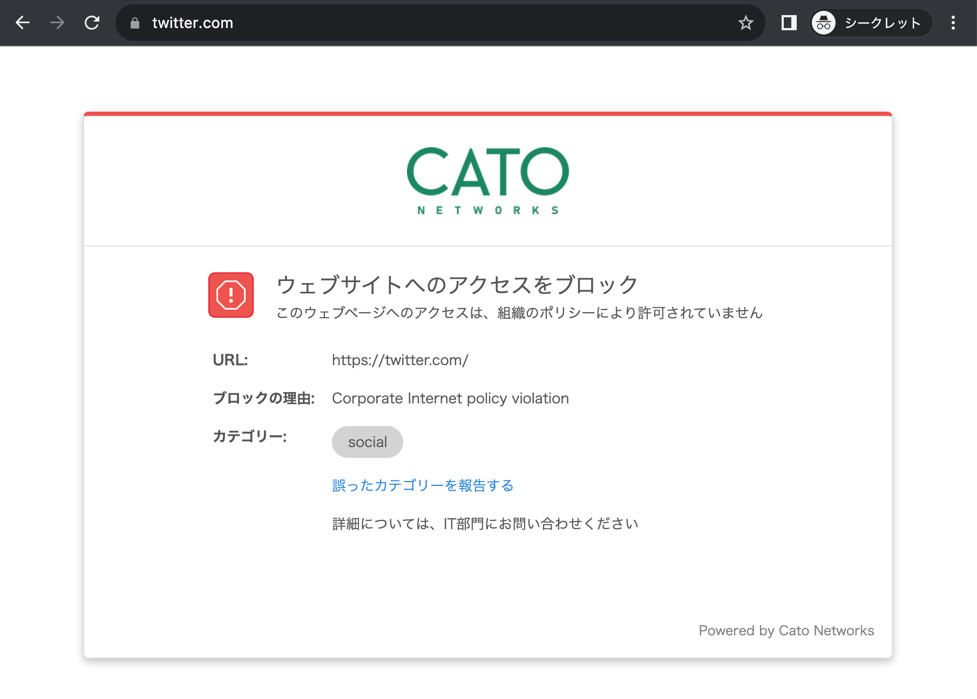Click the incognito シークレット badge
The width and height of the screenshot is (977, 699).
coord(870,23)
